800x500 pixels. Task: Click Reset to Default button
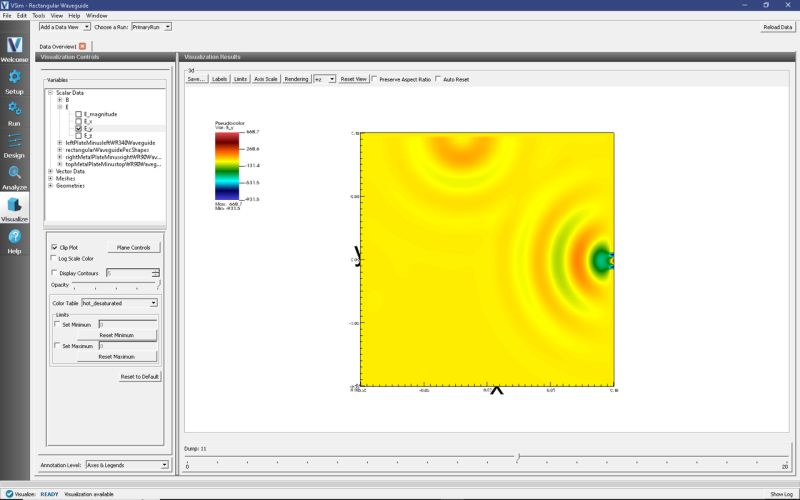[x=140, y=377]
